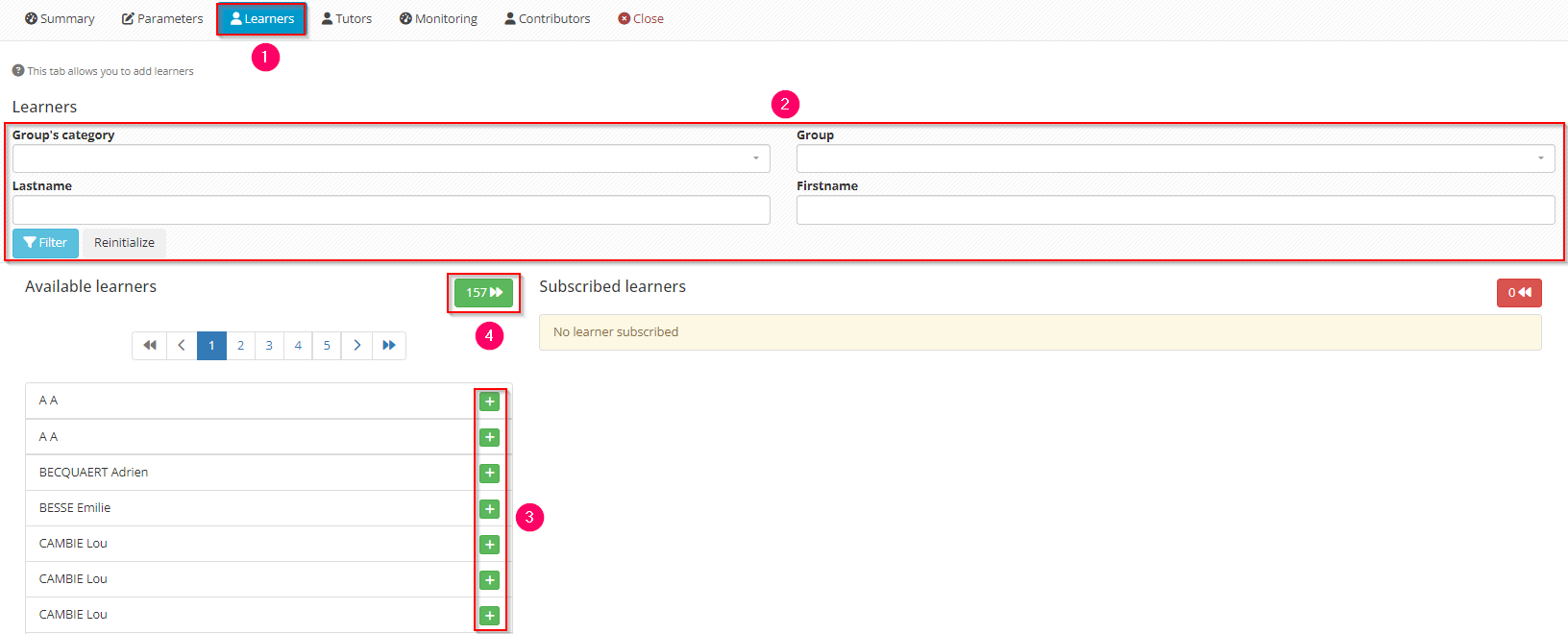
Task: Apply the Filter button
Action: [45, 243]
